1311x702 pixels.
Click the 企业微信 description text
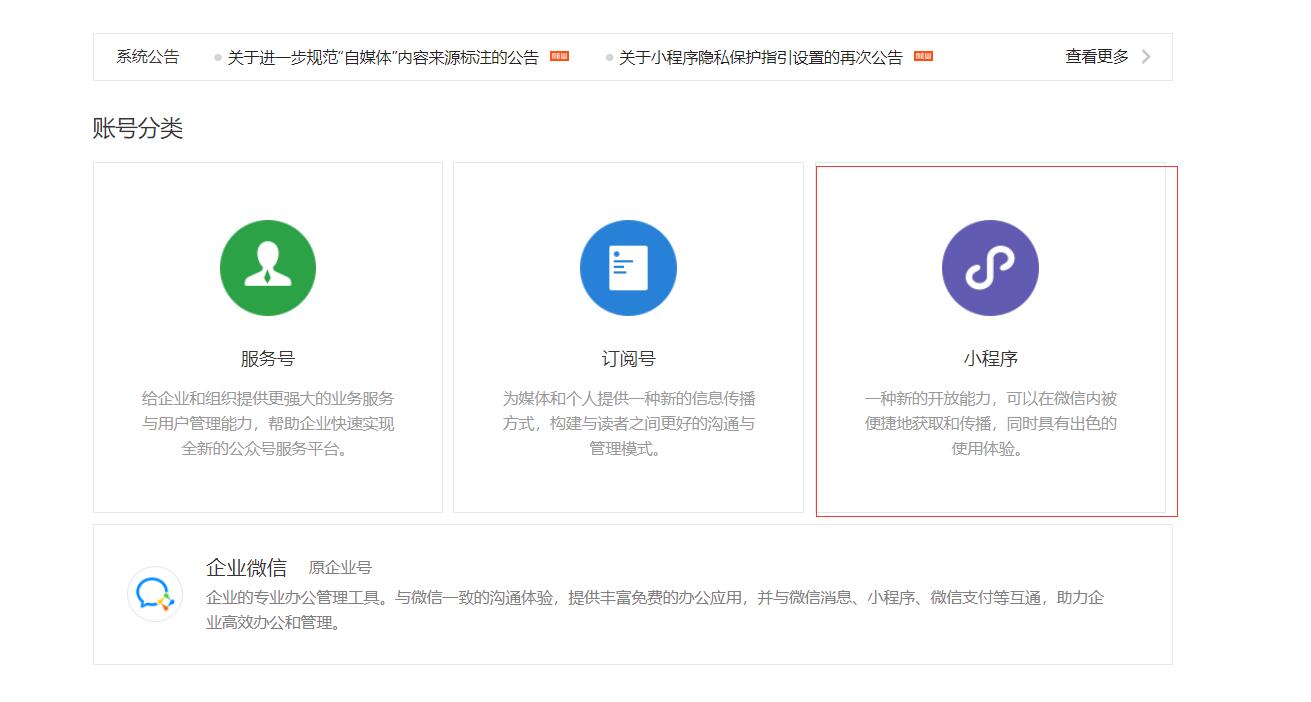click(655, 610)
